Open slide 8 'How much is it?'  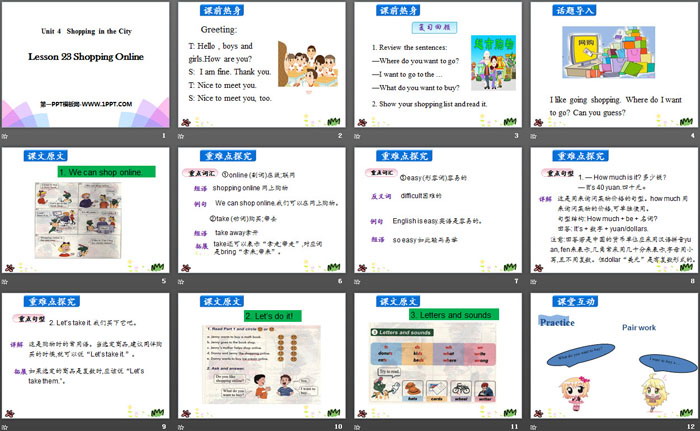coord(614,210)
